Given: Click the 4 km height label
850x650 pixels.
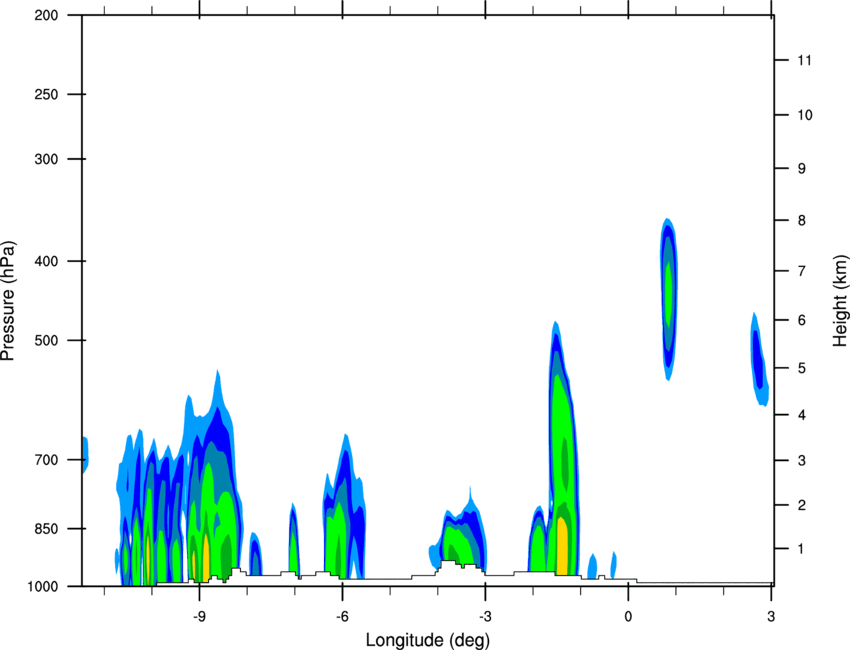Looking at the screenshot, I should [802, 415].
